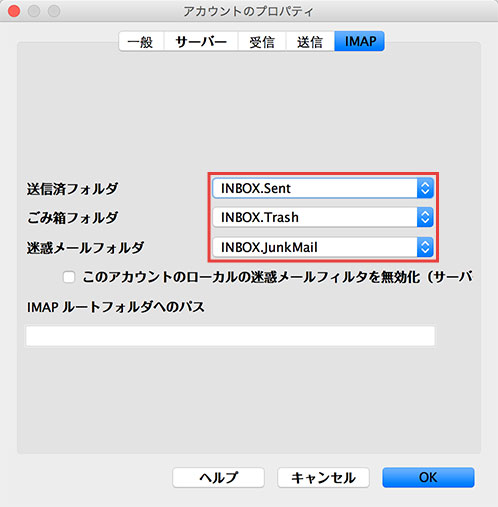Click the blue arrow stepper for 迷惑メールフォルダ
The height and width of the screenshot is (507, 498).
point(425,247)
